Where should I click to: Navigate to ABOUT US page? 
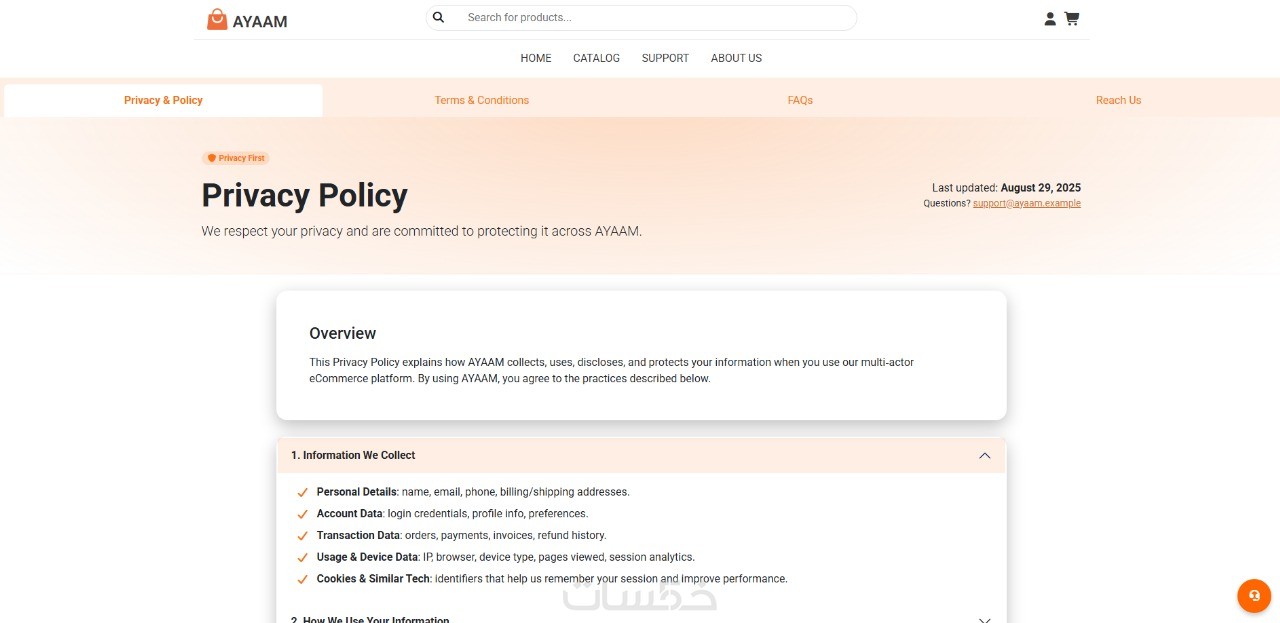pyautogui.click(x=736, y=58)
